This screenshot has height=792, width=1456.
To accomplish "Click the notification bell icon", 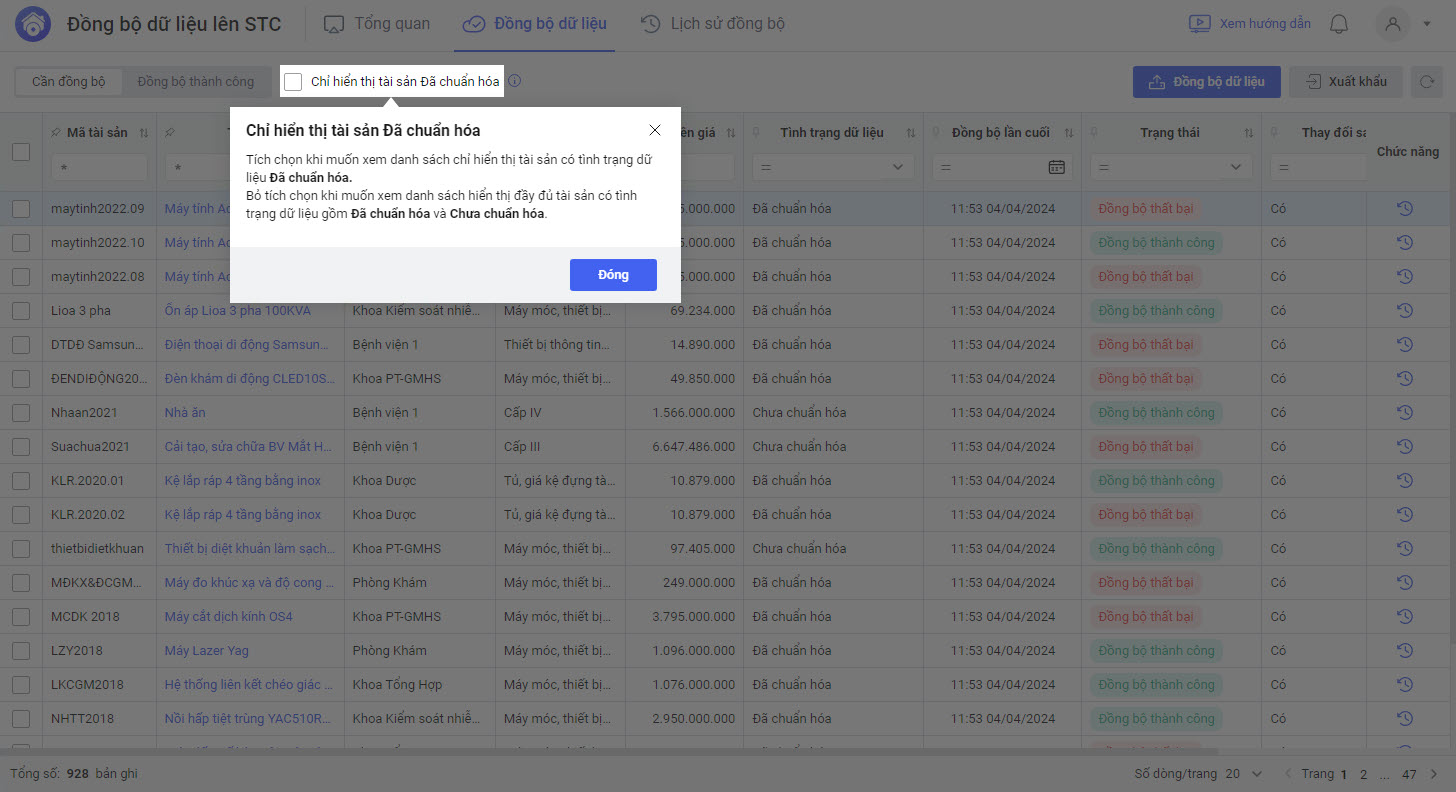I will pyautogui.click(x=1339, y=24).
